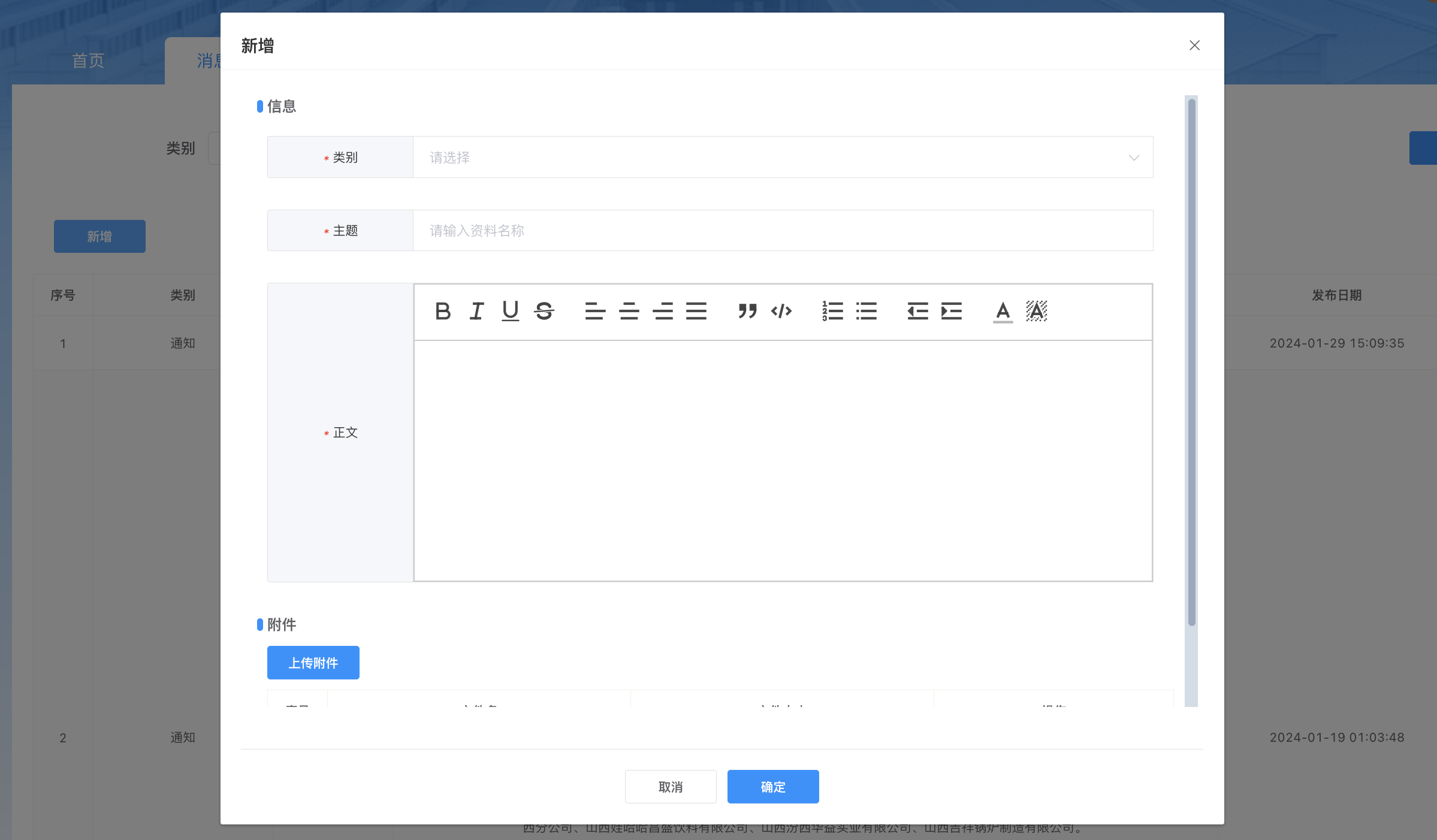
Task: Click the 序号 column header
Action: click(x=63, y=295)
